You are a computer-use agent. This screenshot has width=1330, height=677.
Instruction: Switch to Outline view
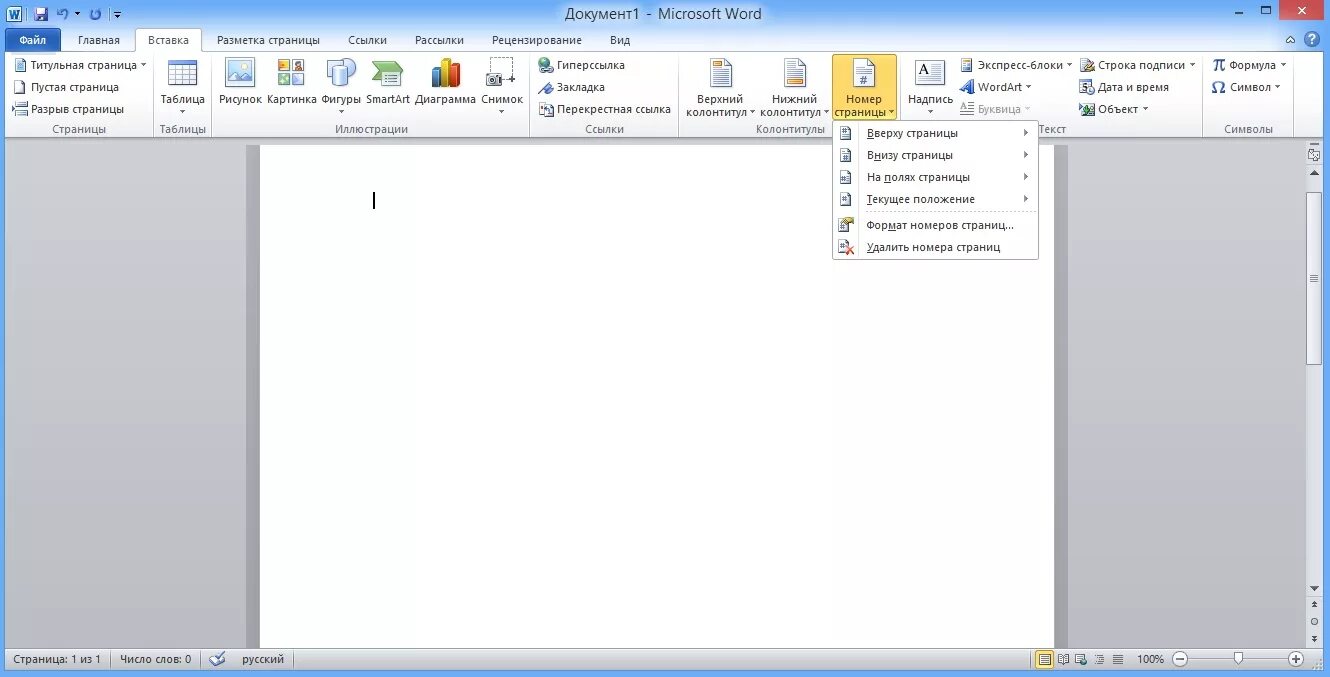pos(1100,659)
